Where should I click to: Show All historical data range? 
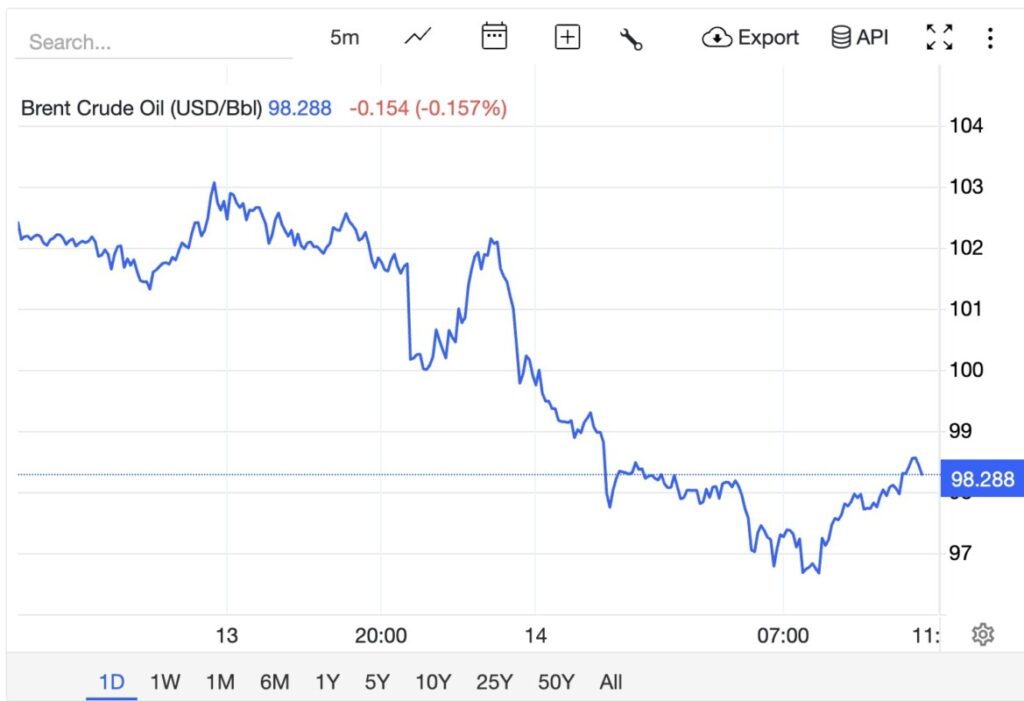click(x=611, y=682)
